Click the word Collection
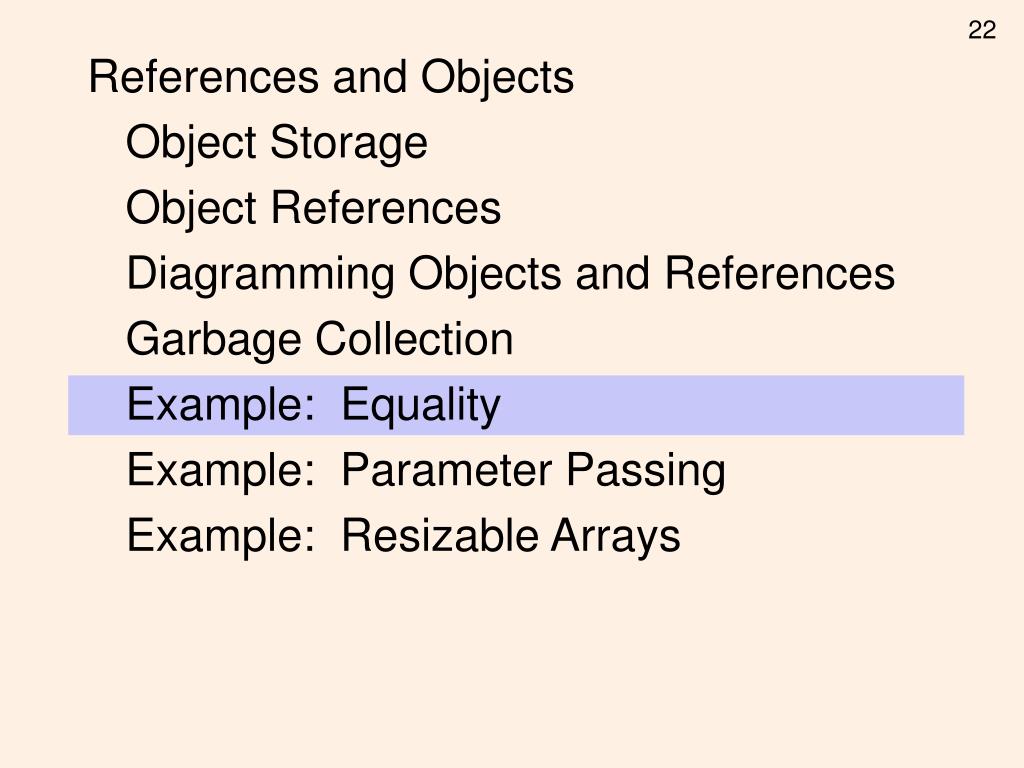1024x768 pixels. 415,338
